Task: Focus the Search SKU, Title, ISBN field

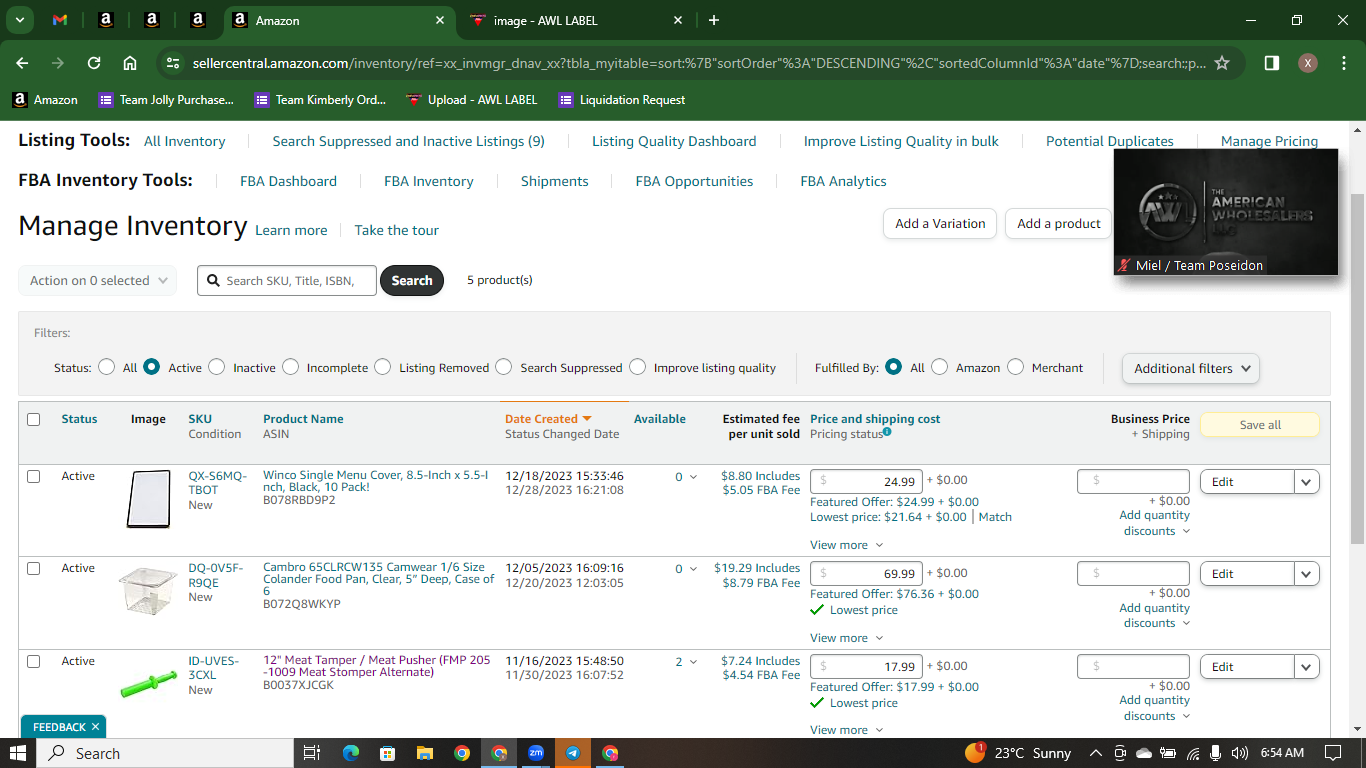Action: pyautogui.click(x=287, y=281)
